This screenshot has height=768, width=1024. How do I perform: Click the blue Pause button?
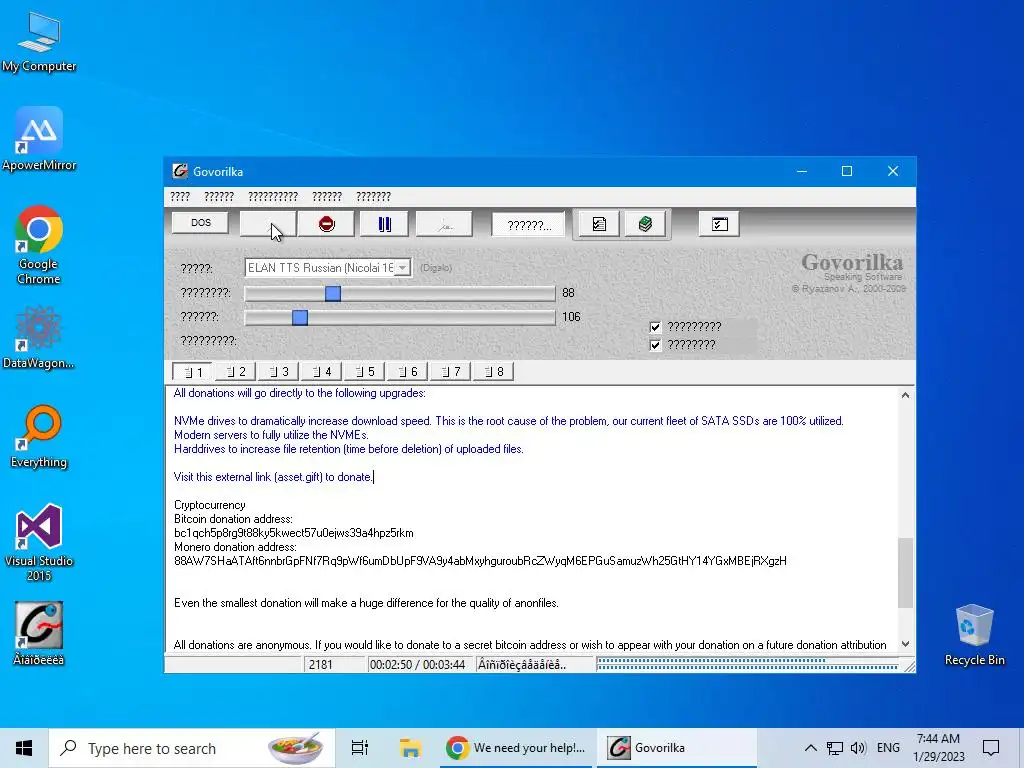pos(384,224)
